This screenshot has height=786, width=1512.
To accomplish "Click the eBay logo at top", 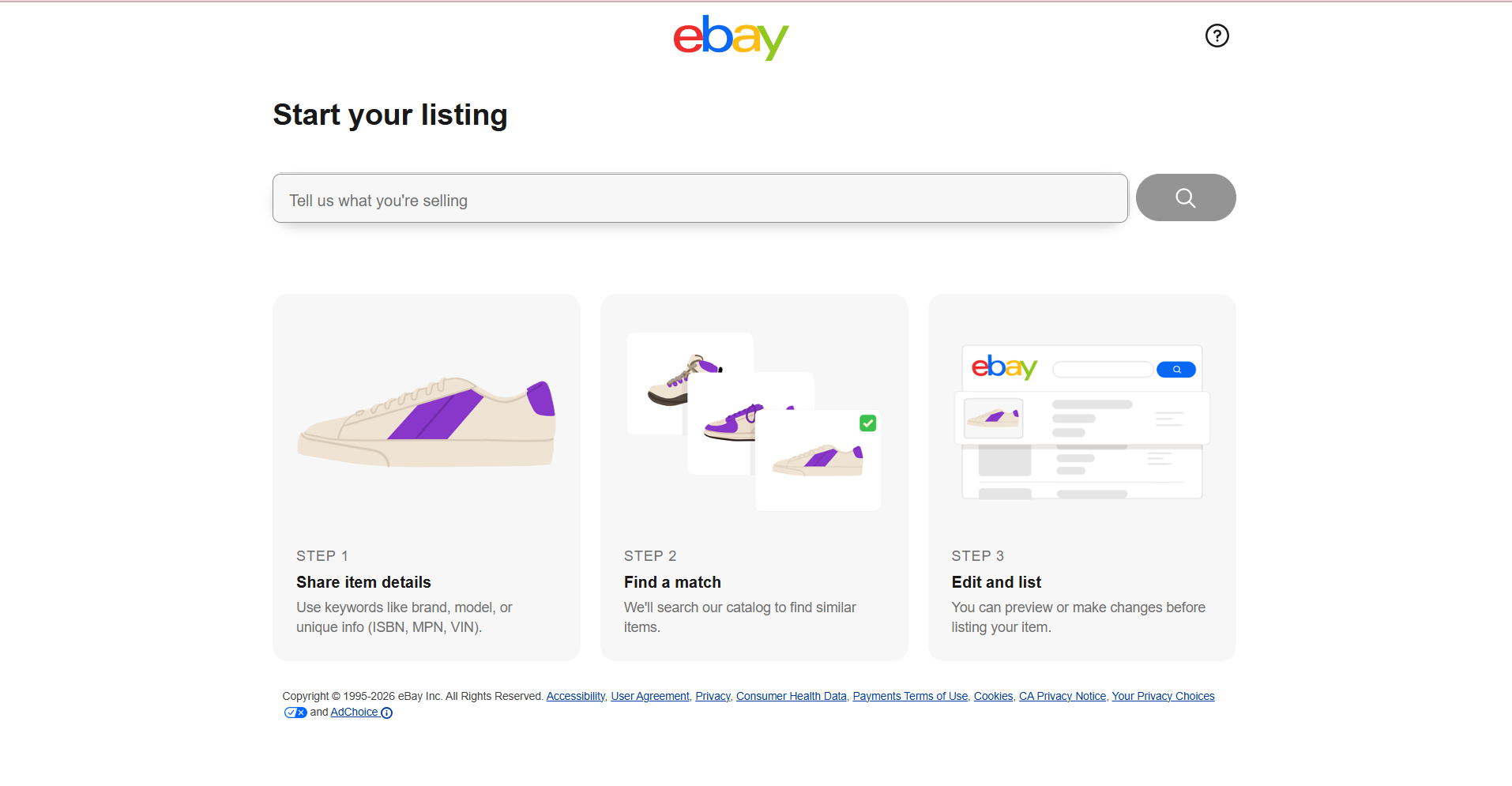I will coord(731,37).
